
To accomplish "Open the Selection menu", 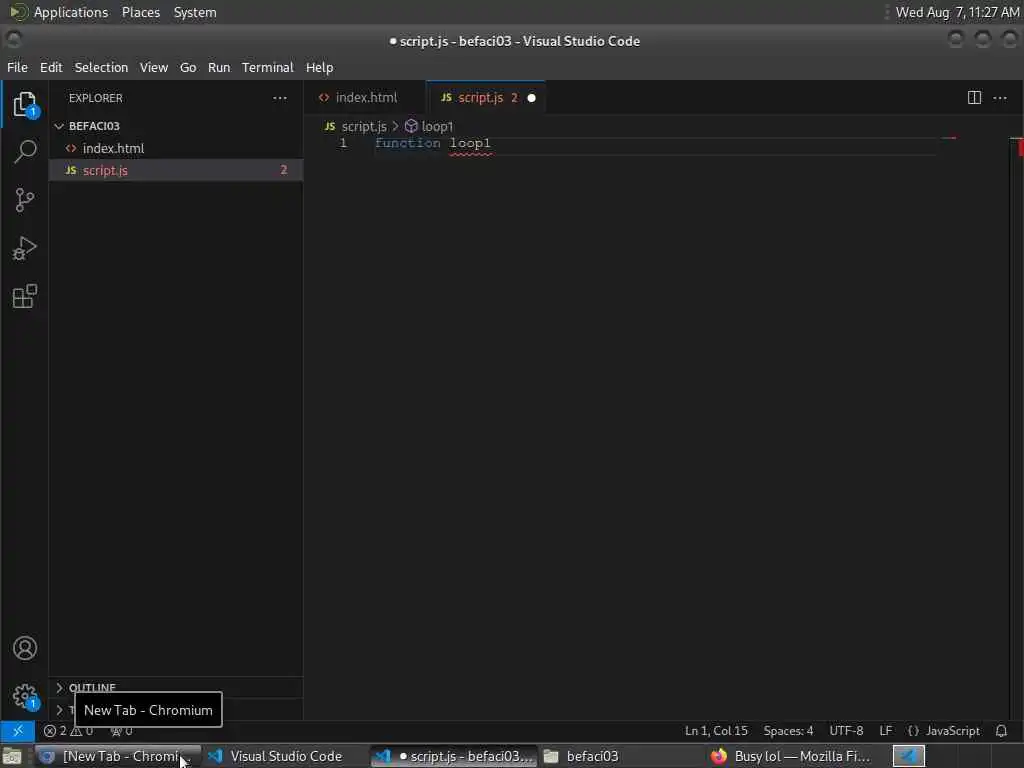I will point(101,67).
